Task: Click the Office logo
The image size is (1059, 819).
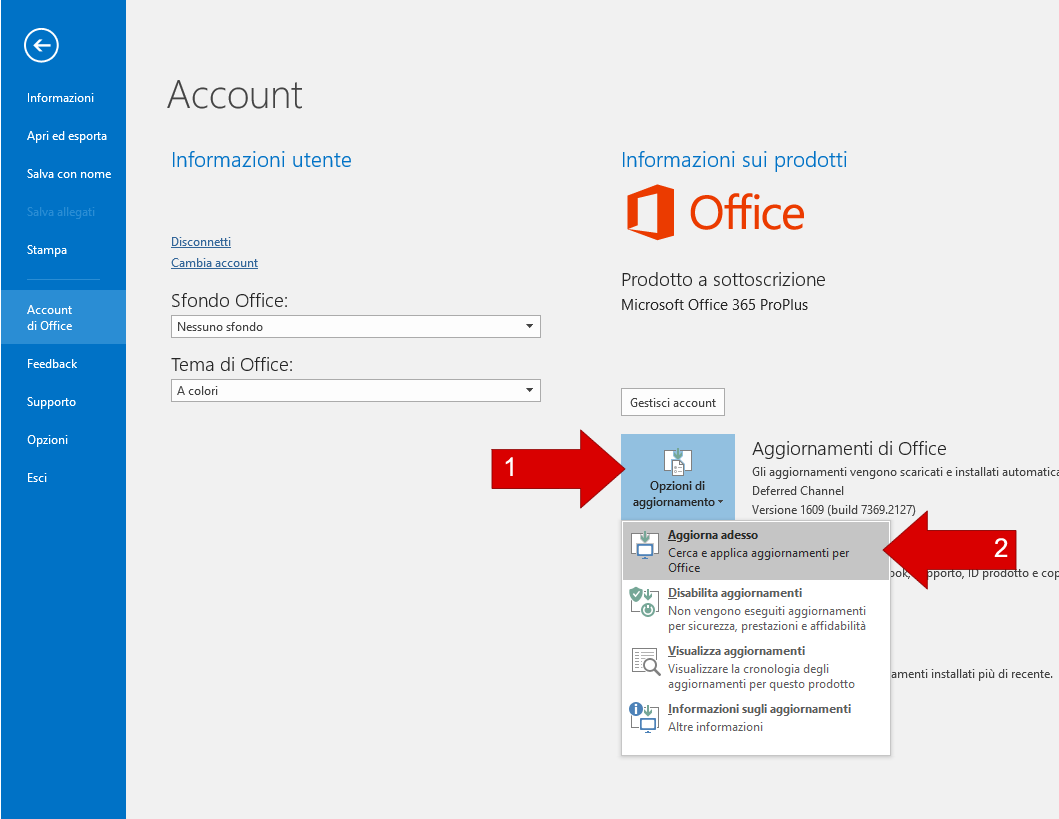Action: [x=716, y=212]
